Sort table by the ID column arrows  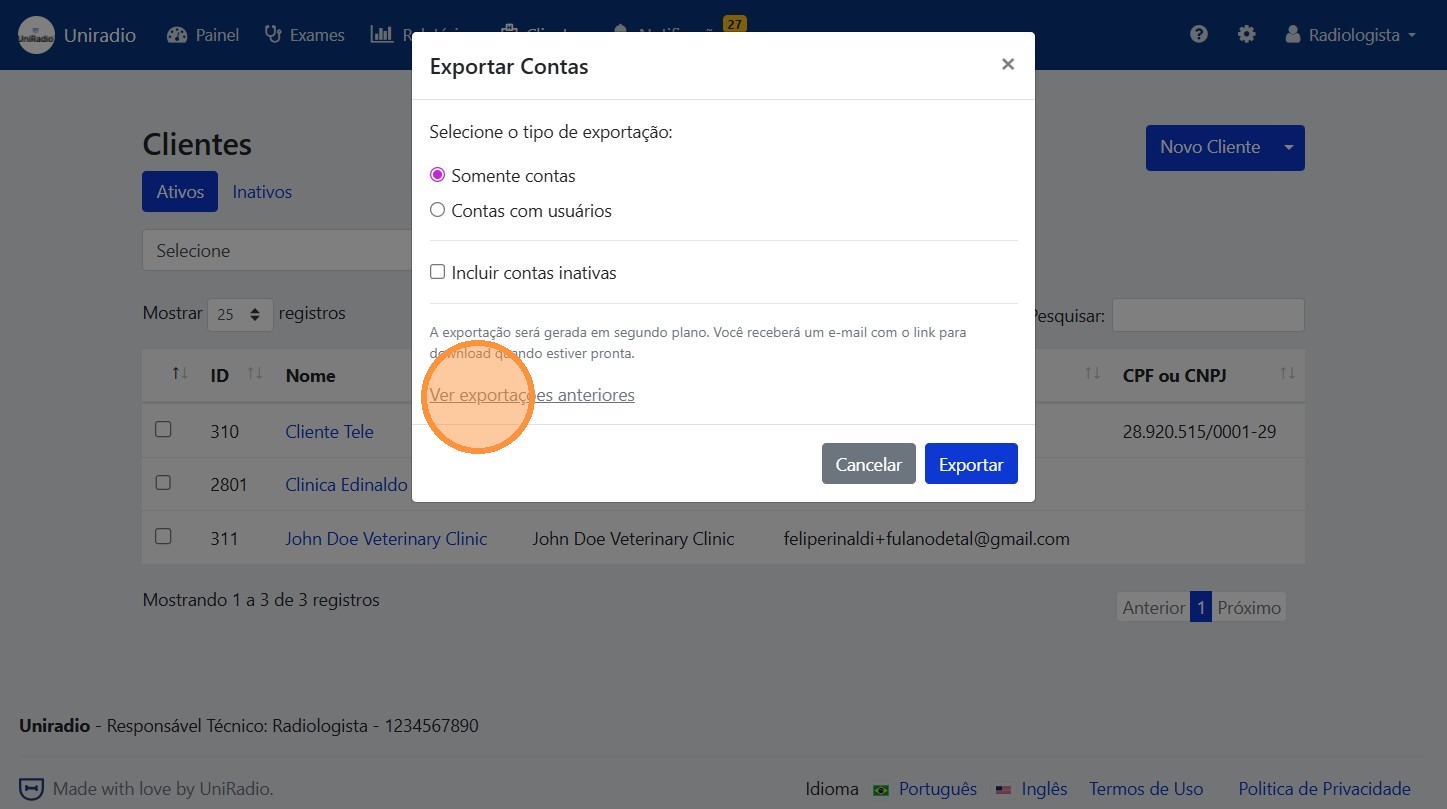tap(255, 374)
